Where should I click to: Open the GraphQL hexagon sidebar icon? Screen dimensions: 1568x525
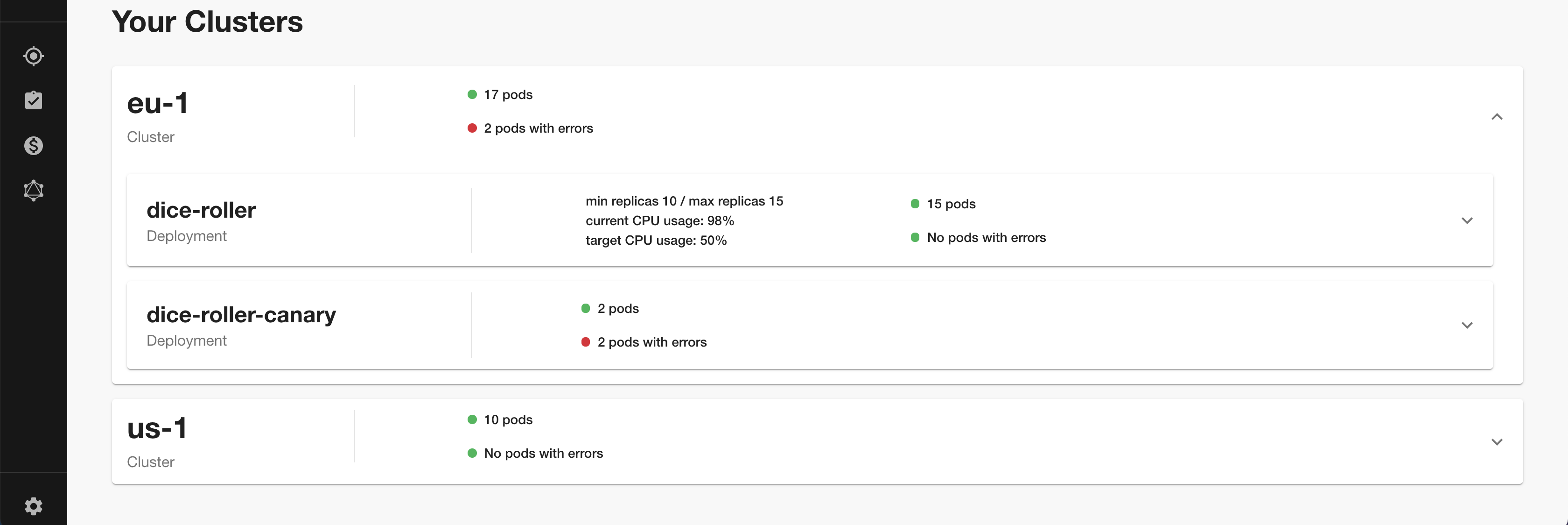click(34, 191)
